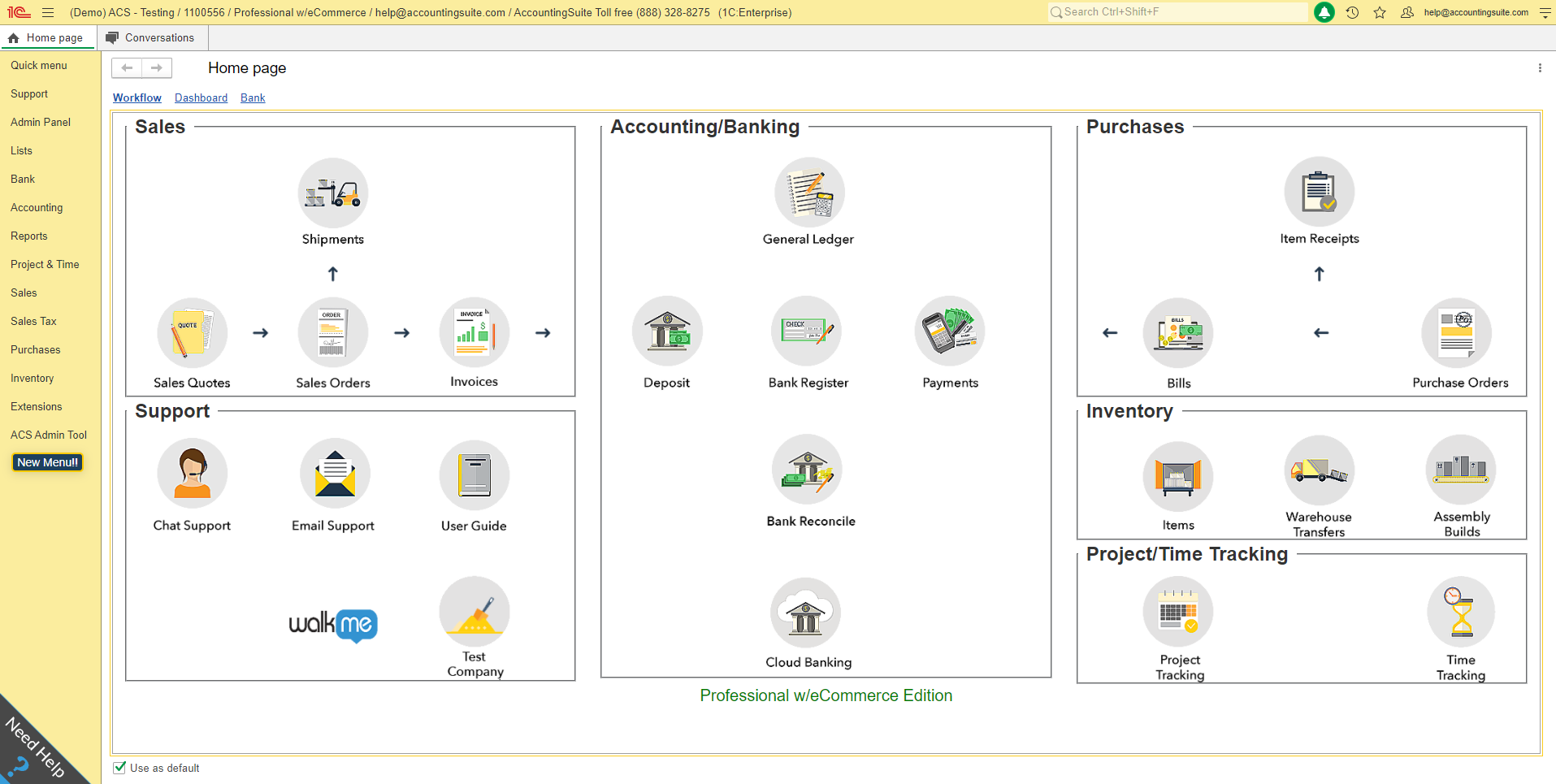The height and width of the screenshot is (784, 1556).
Task: Open the Cloud Banking icon
Action: click(806, 613)
